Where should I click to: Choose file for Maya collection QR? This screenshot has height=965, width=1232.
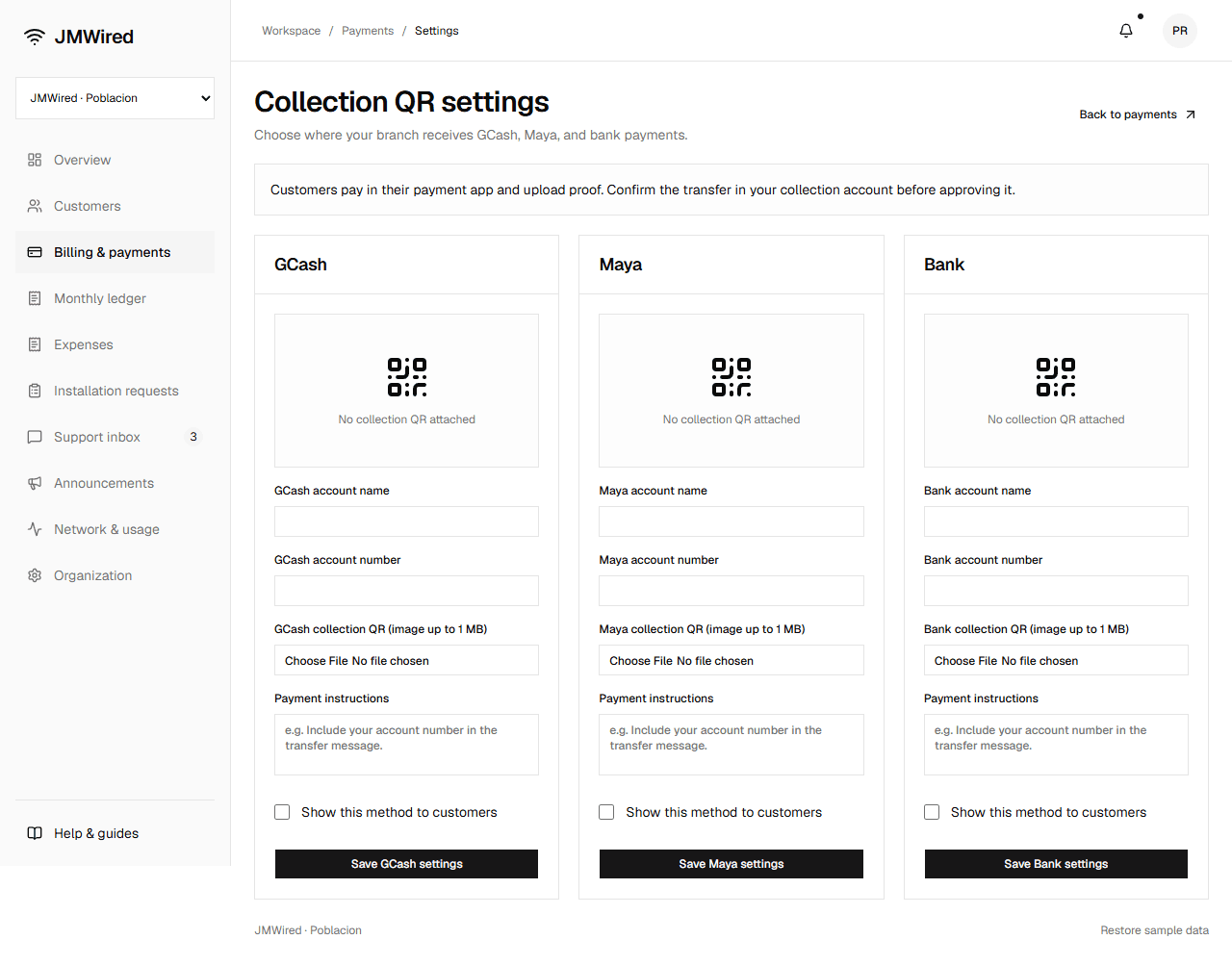[731, 660]
